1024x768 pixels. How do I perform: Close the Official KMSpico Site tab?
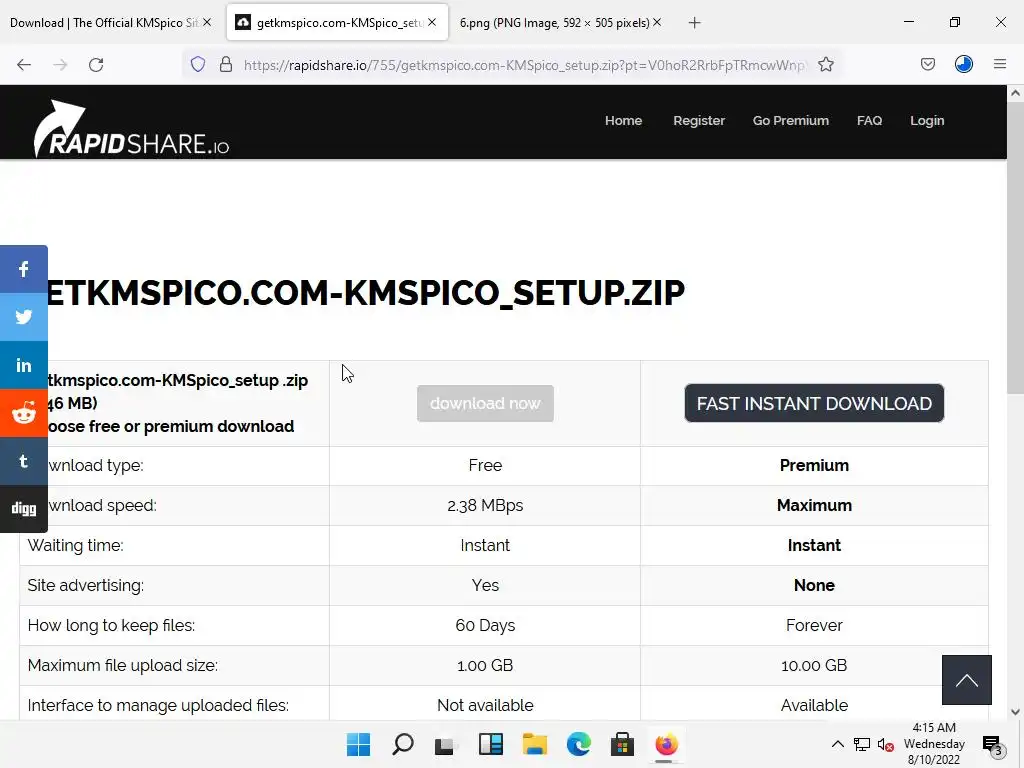coord(207,22)
